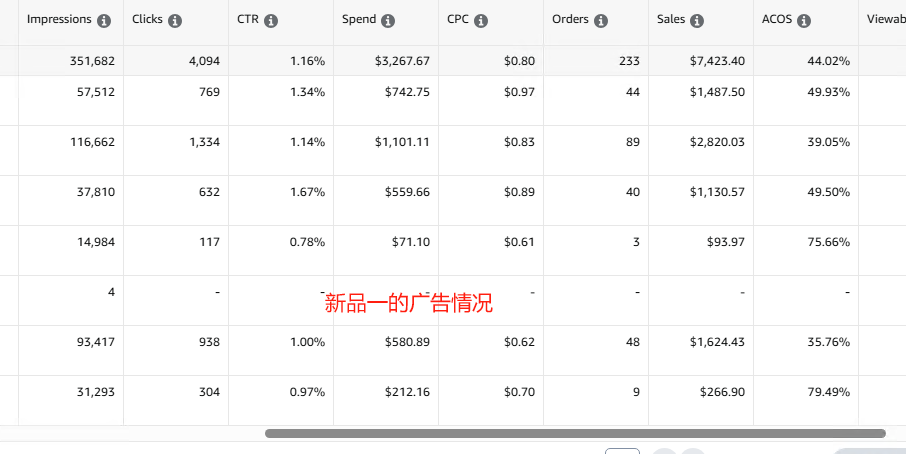This screenshot has height=454, width=906.
Task: Click ACOS cell 75.66%
Action: tap(829, 242)
